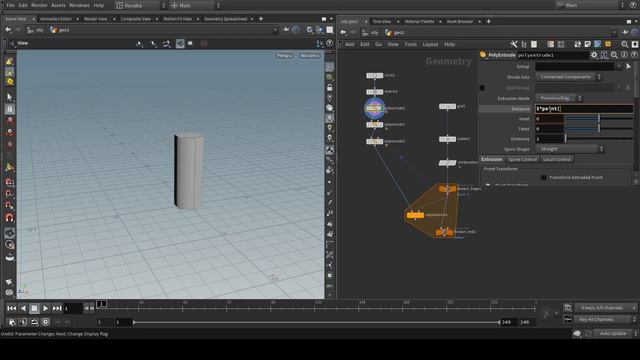Jump to the last frame
This screenshot has height=360, width=640.
point(57,309)
